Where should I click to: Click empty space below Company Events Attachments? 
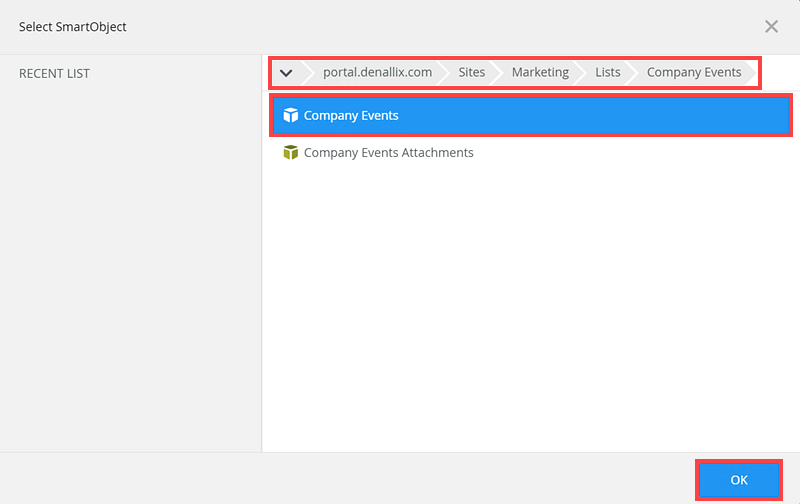(x=530, y=300)
